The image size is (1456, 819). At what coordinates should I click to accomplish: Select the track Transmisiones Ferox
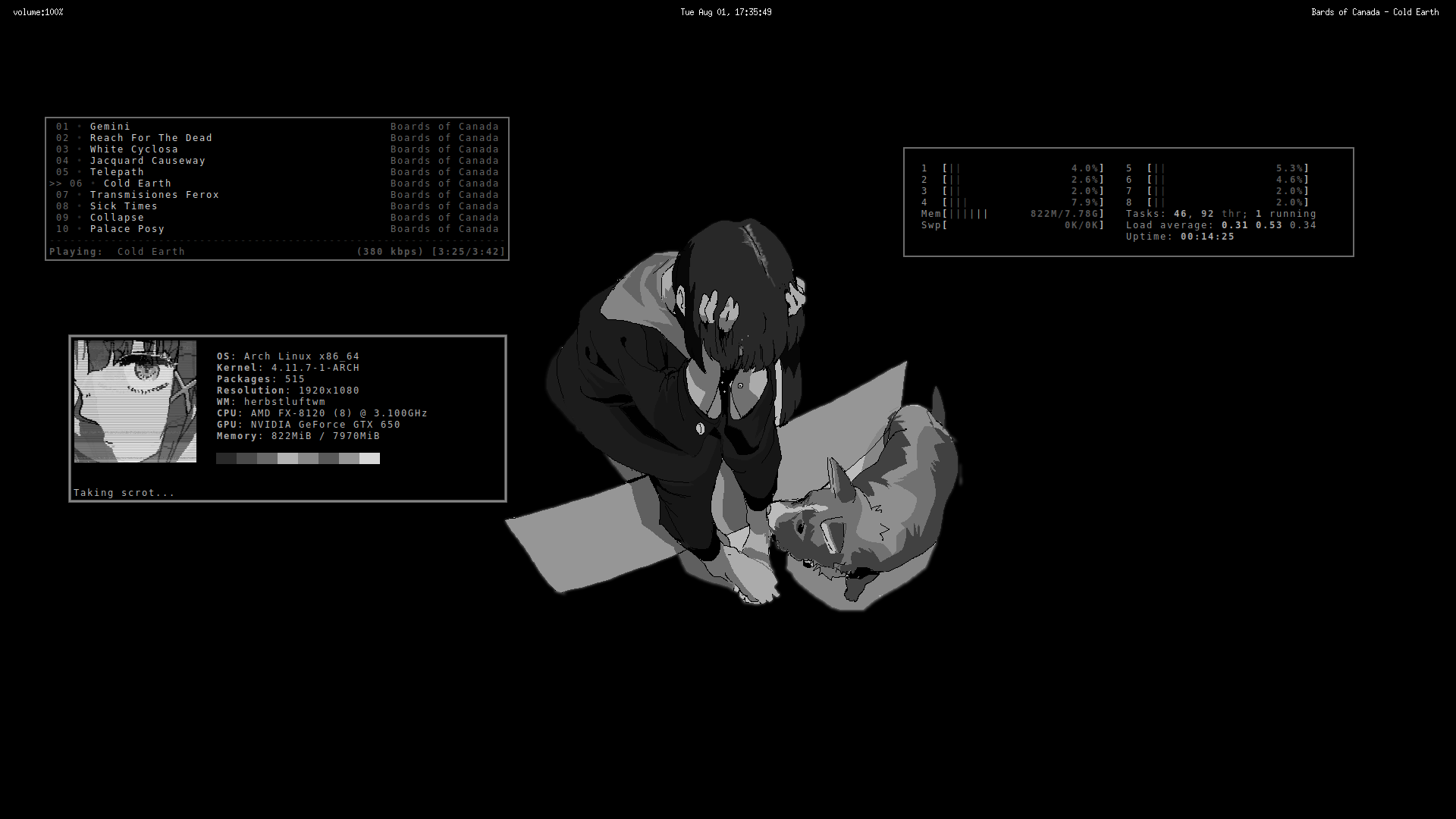coord(277,195)
